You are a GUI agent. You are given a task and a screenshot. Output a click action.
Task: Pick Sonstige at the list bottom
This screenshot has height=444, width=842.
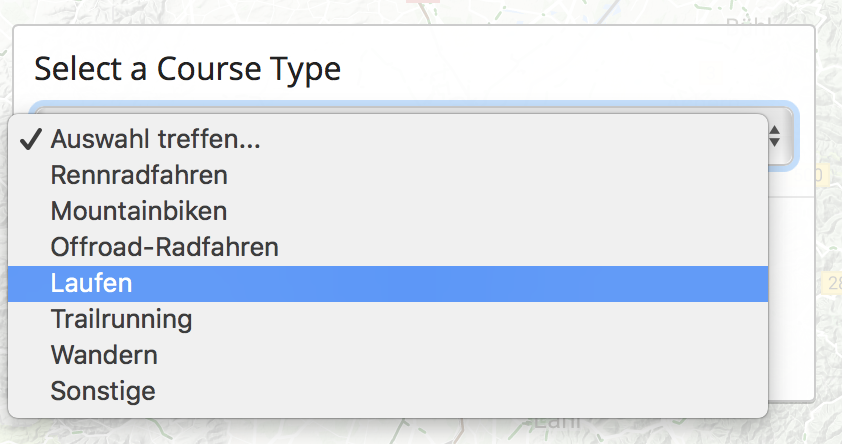pyautogui.click(x=103, y=390)
